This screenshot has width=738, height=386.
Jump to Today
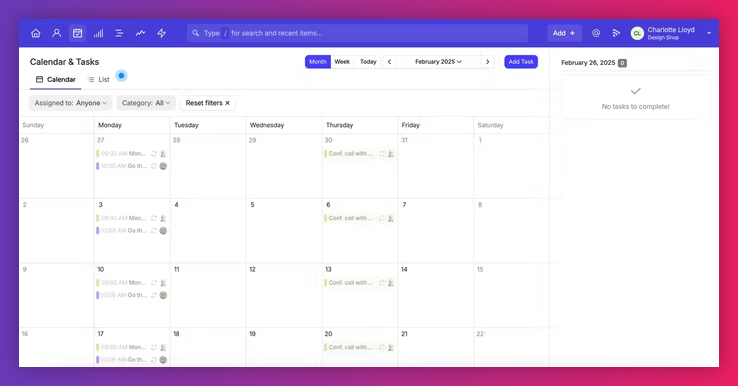pyautogui.click(x=368, y=62)
